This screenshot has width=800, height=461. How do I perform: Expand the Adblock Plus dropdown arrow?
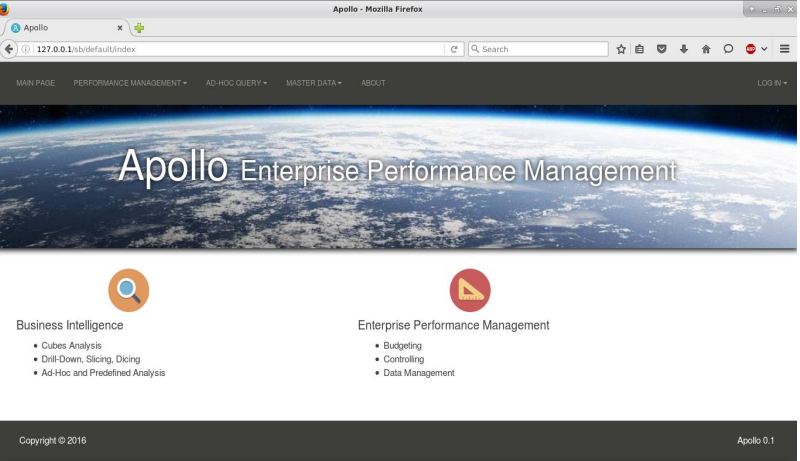coord(764,49)
